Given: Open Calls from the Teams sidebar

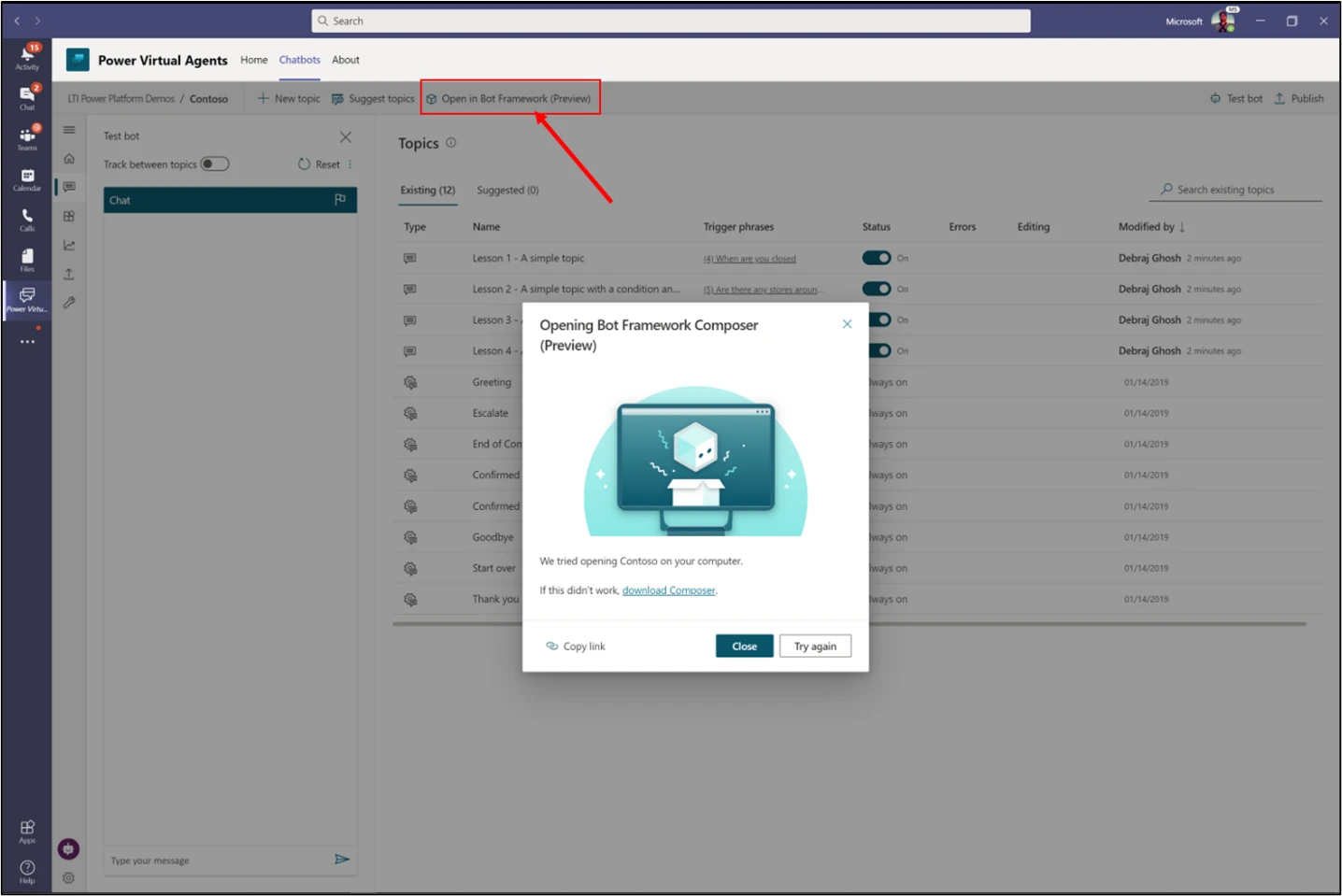Looking at the screenshot, I should pos(27,220).
